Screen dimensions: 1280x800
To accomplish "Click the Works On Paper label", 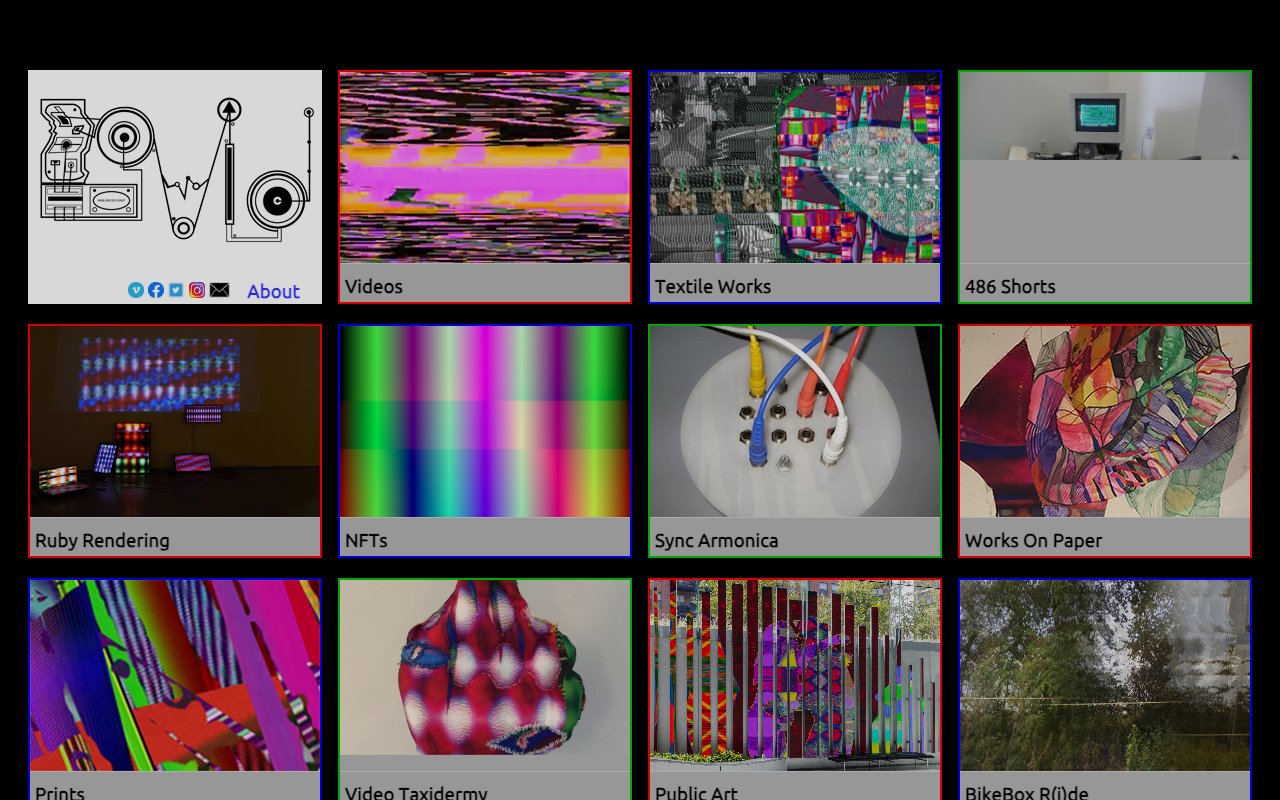I will [1033, 540].
